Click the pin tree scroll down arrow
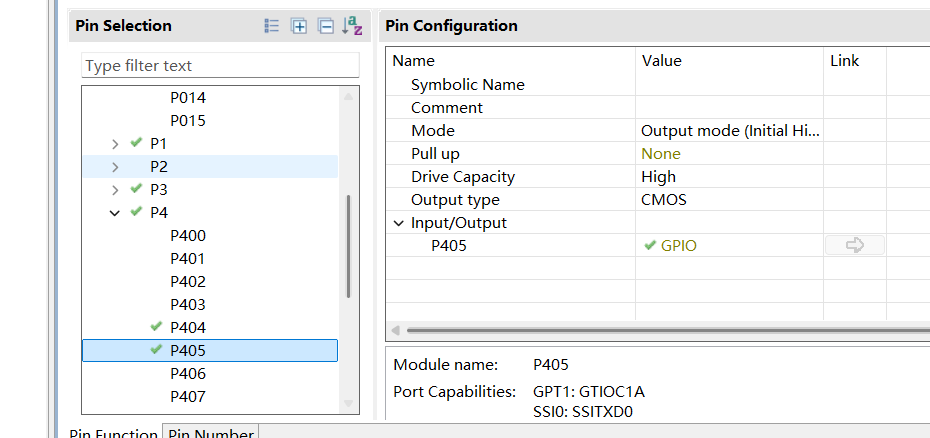 pyautogui.click(x=349, y=404)
